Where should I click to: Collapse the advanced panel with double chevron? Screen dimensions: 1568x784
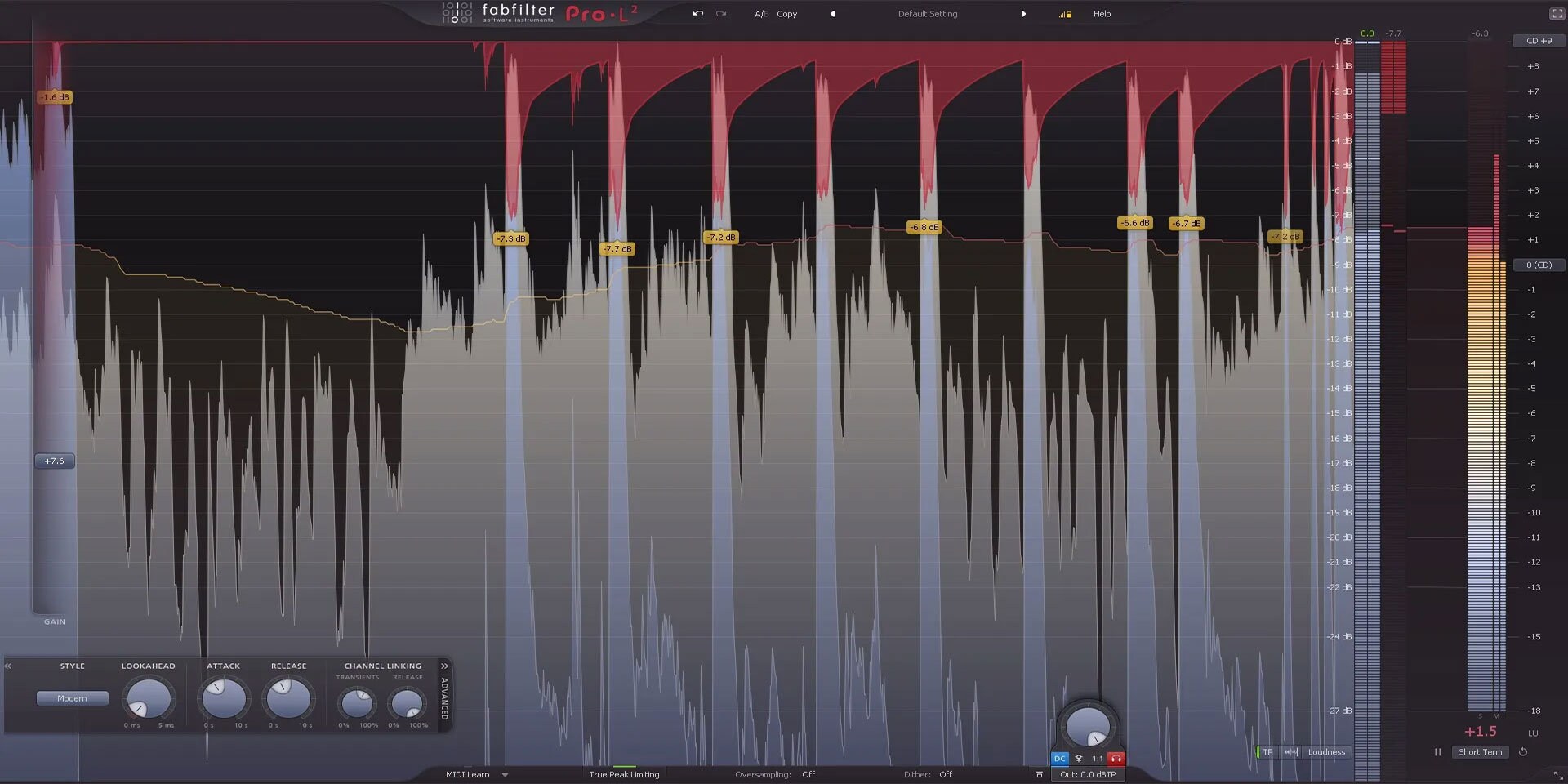(x=444, y=666)
